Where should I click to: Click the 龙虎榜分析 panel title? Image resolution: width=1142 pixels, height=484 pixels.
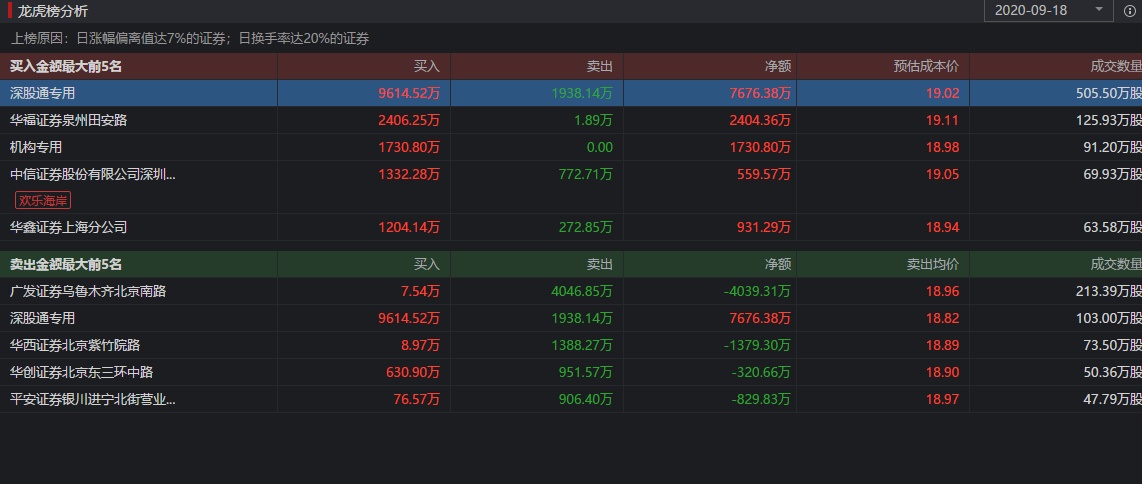(x=53, y=11)
